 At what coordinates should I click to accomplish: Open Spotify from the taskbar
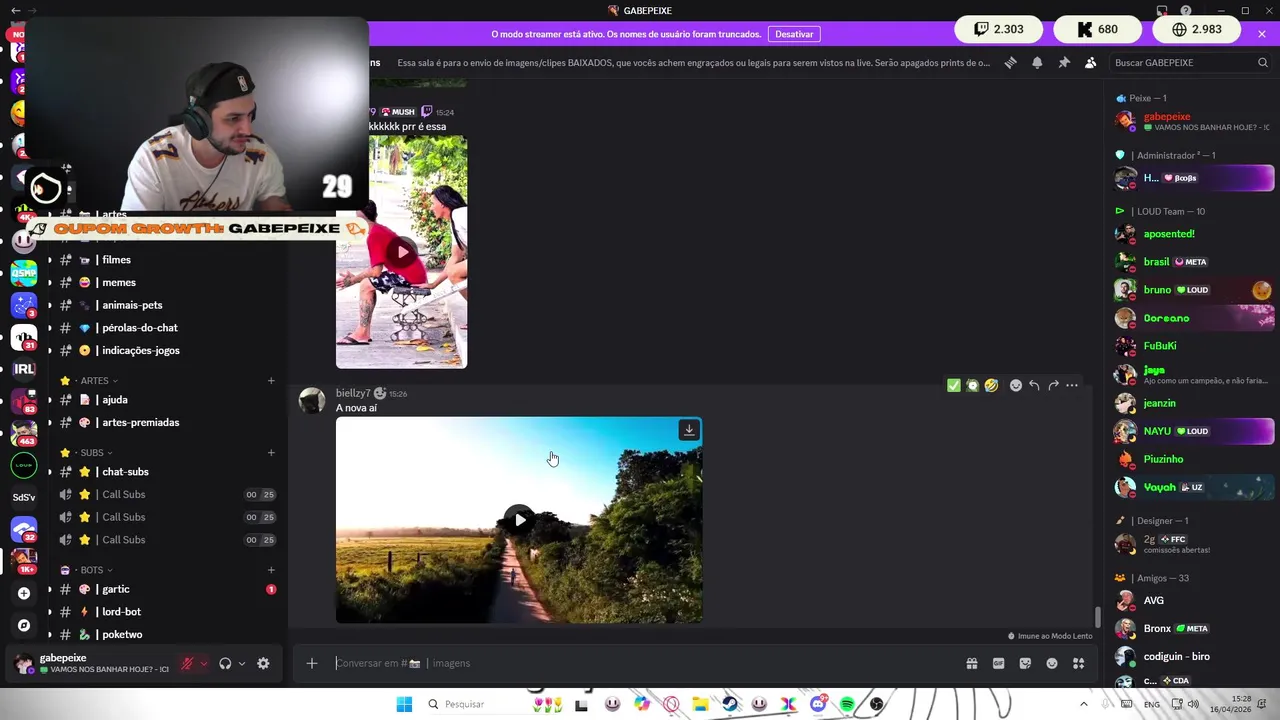tap(847, 704)
